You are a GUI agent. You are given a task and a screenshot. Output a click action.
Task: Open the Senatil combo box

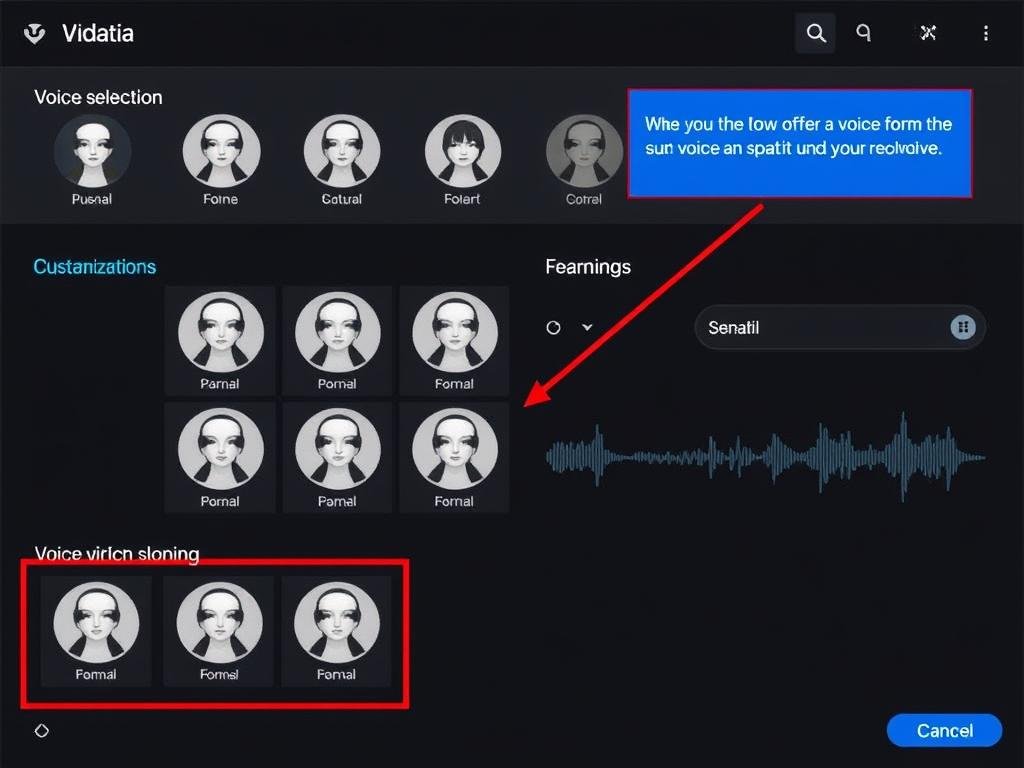pos(820,327)
